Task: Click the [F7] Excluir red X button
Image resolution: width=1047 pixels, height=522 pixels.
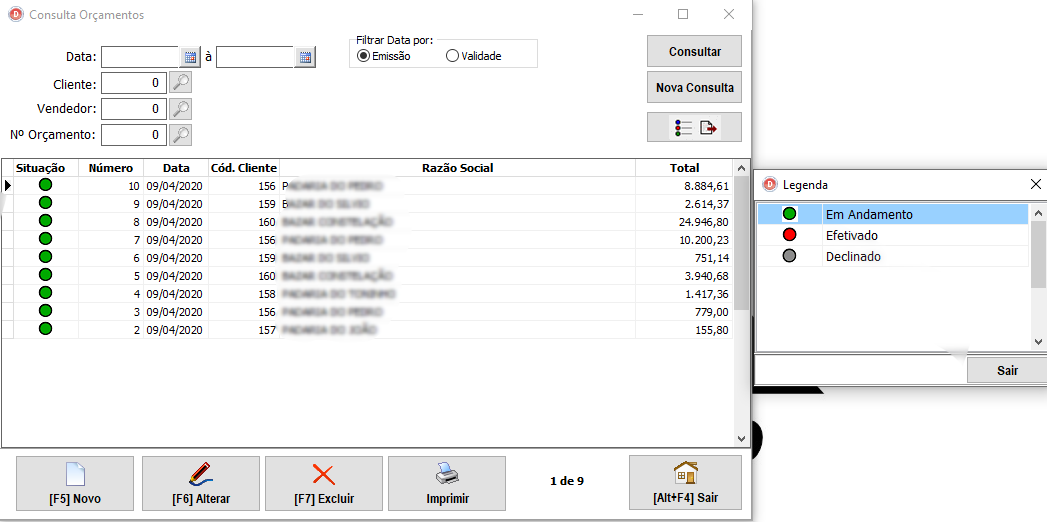Action: click(x=324, y=483)
